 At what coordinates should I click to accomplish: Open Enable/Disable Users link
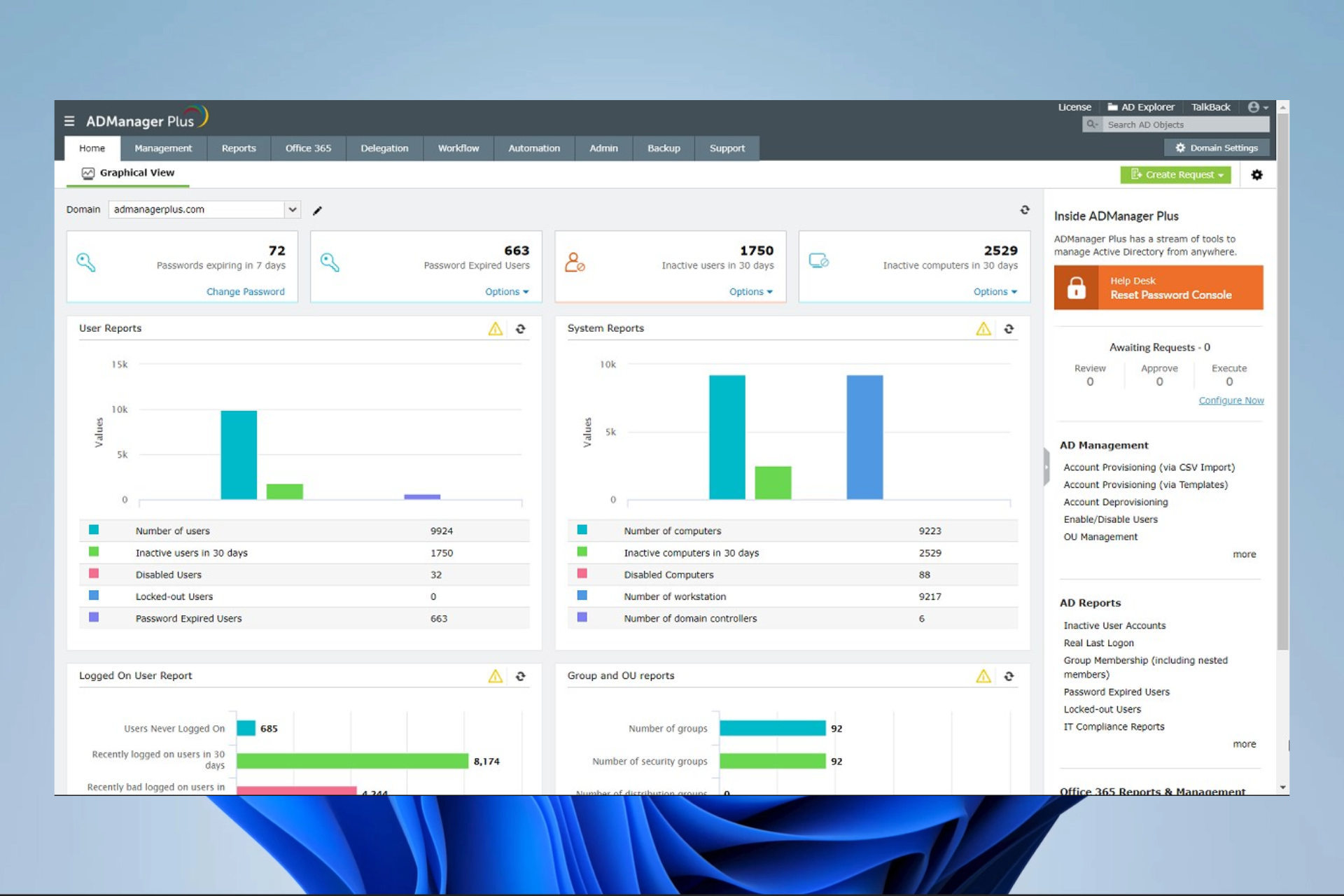pyautogui.click(x=1110, y=519)
